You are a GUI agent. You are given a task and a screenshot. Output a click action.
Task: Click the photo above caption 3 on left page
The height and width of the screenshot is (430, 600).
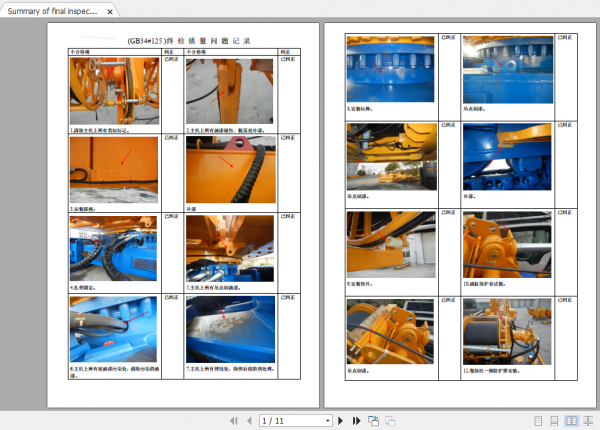(114, 169)
